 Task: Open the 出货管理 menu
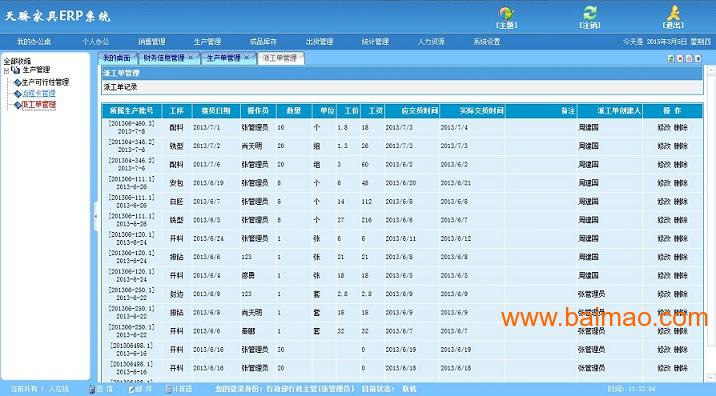click(x=319, y=42)
